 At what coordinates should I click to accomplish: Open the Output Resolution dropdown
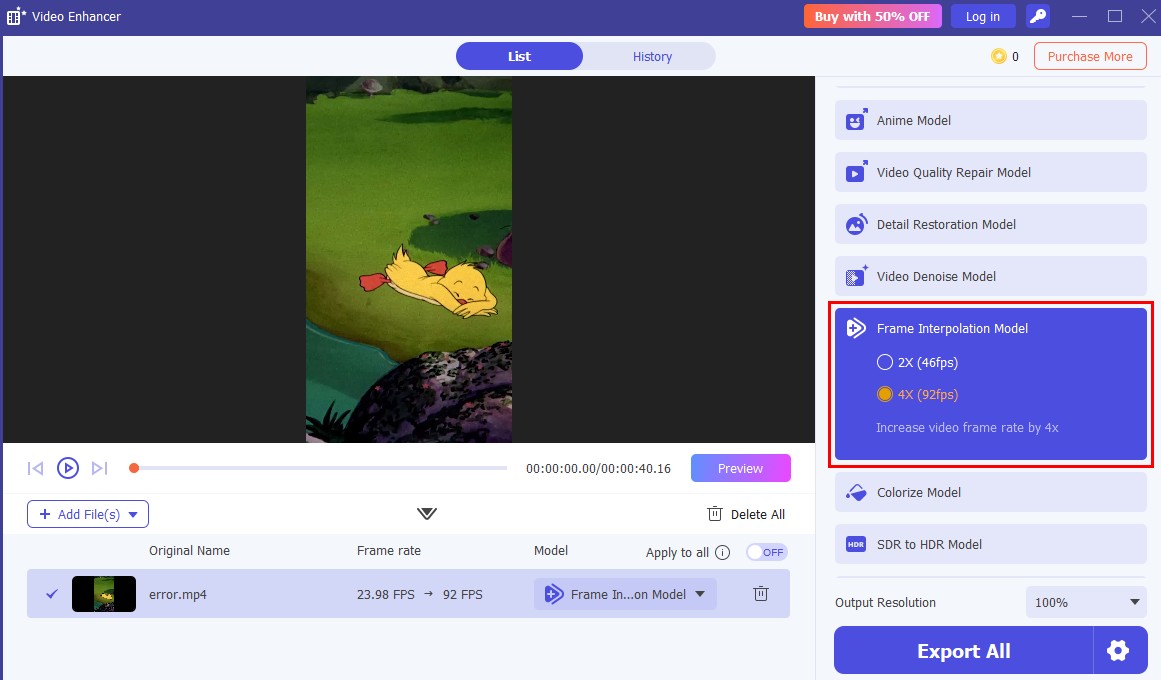click(1085, 603)
